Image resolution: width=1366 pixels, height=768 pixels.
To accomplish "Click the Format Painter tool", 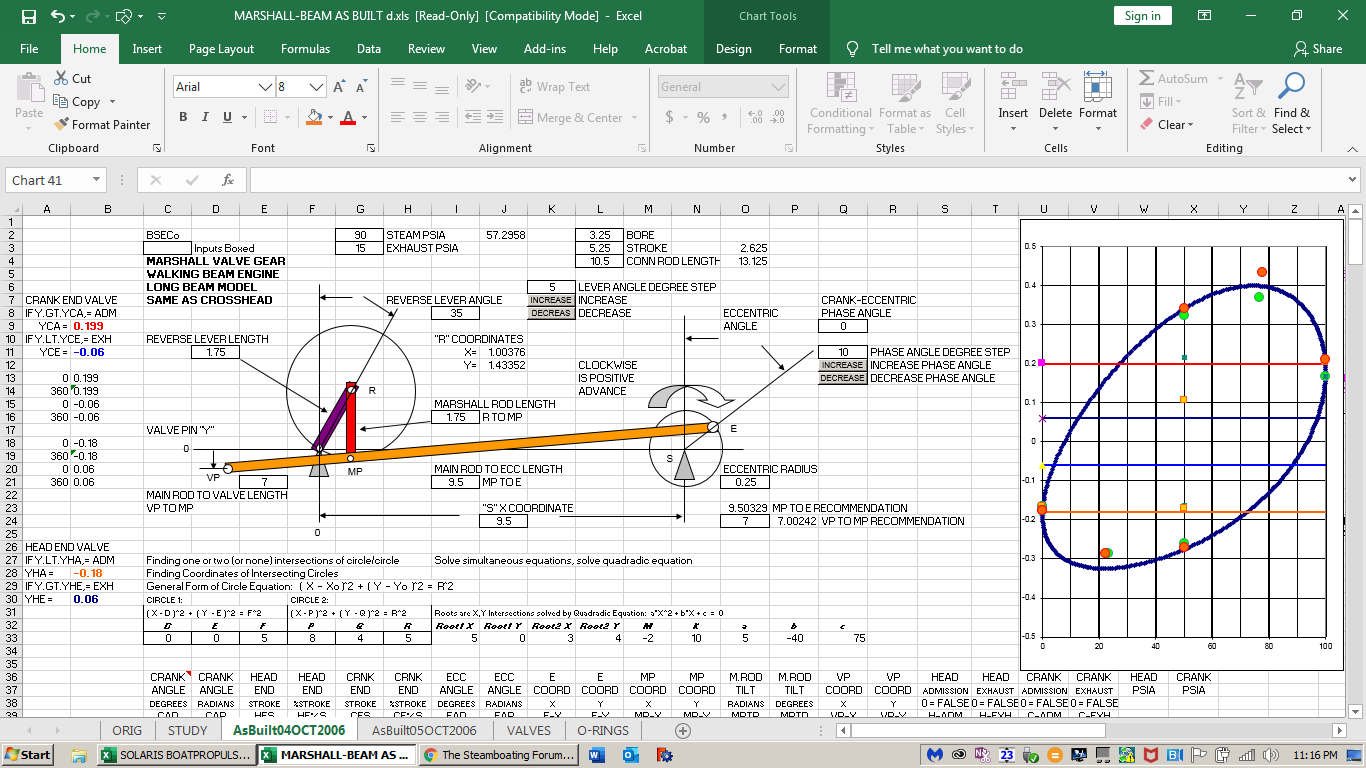I will [x=101, y=125].
